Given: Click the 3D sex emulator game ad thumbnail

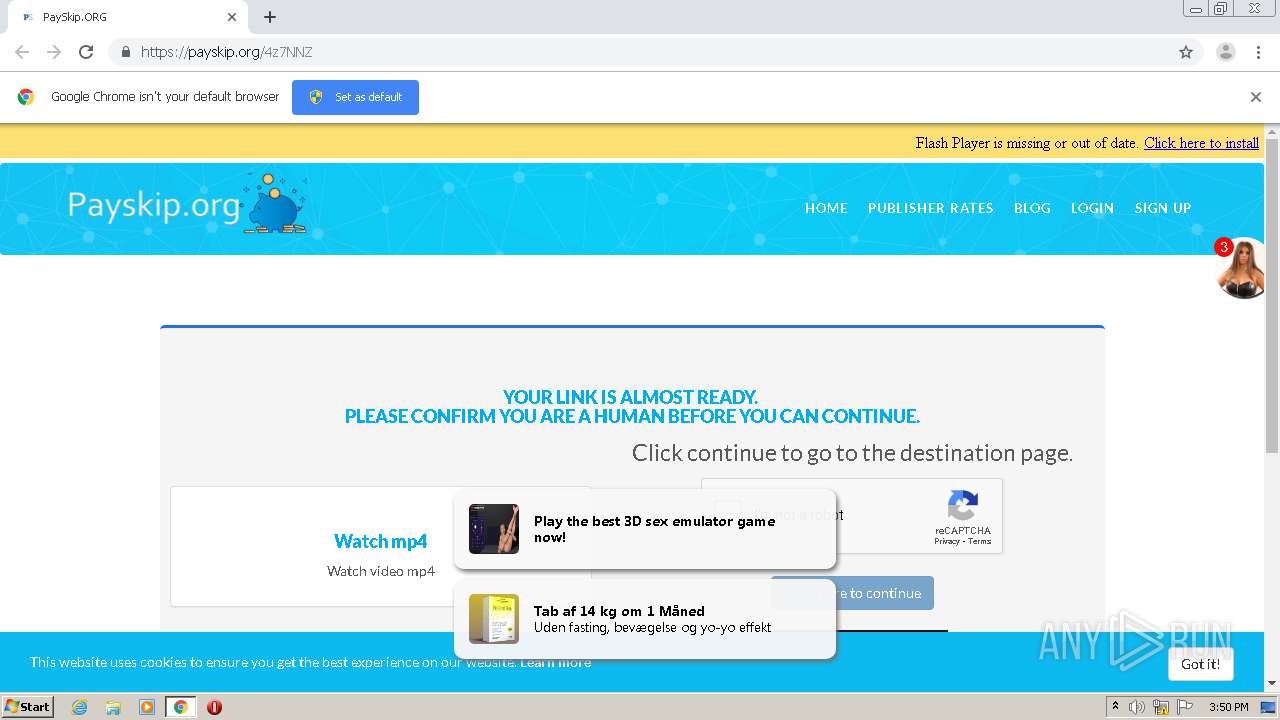Looking at the screenshot, I should (494, 529).
